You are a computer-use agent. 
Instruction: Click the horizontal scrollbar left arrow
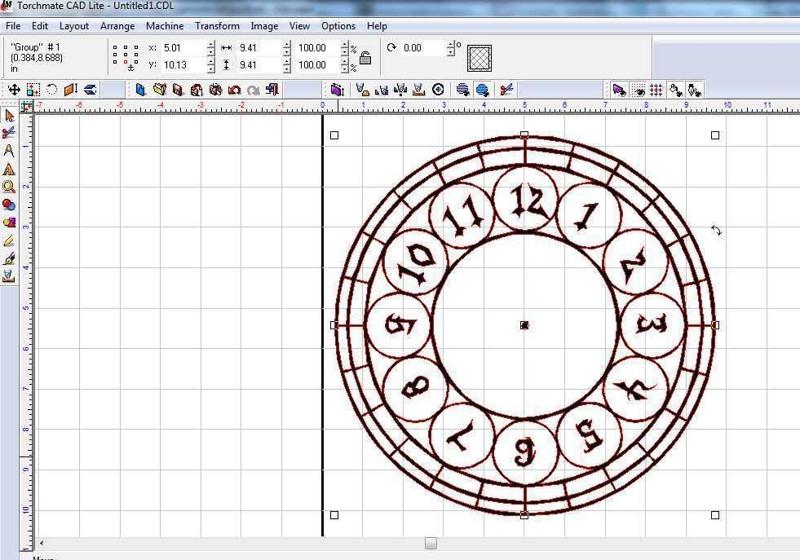click(x=41, y=543)
